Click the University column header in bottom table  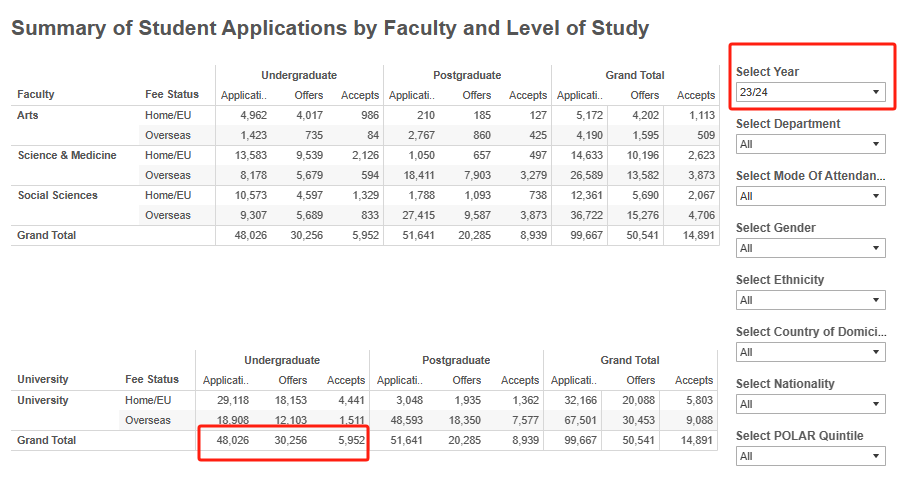pos(43,380)
